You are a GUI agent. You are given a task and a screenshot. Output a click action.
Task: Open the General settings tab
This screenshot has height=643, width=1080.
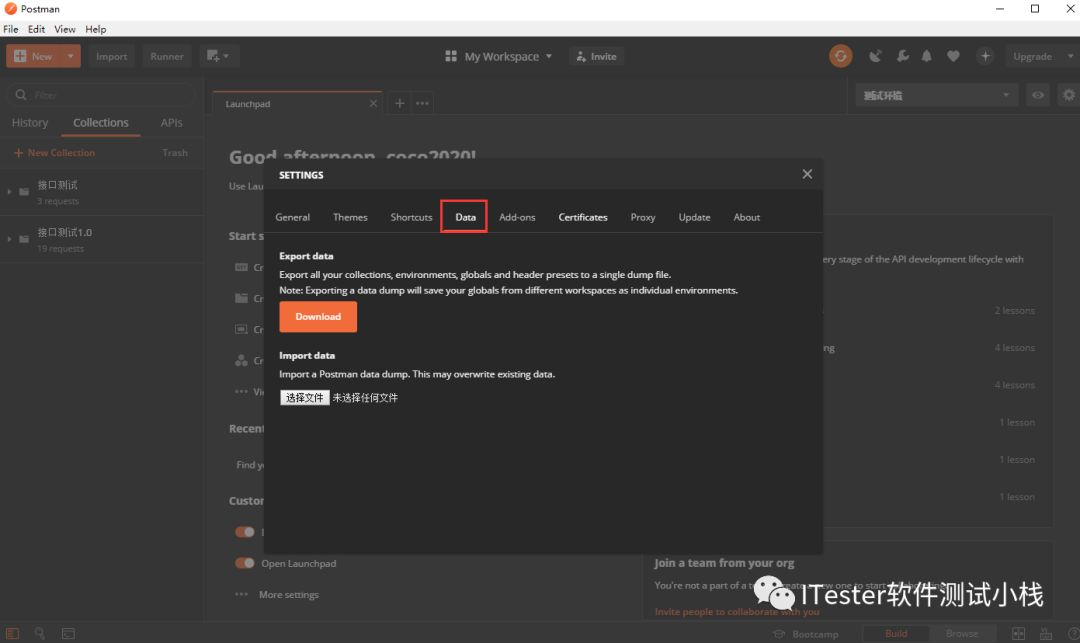[x=292, y=217]
